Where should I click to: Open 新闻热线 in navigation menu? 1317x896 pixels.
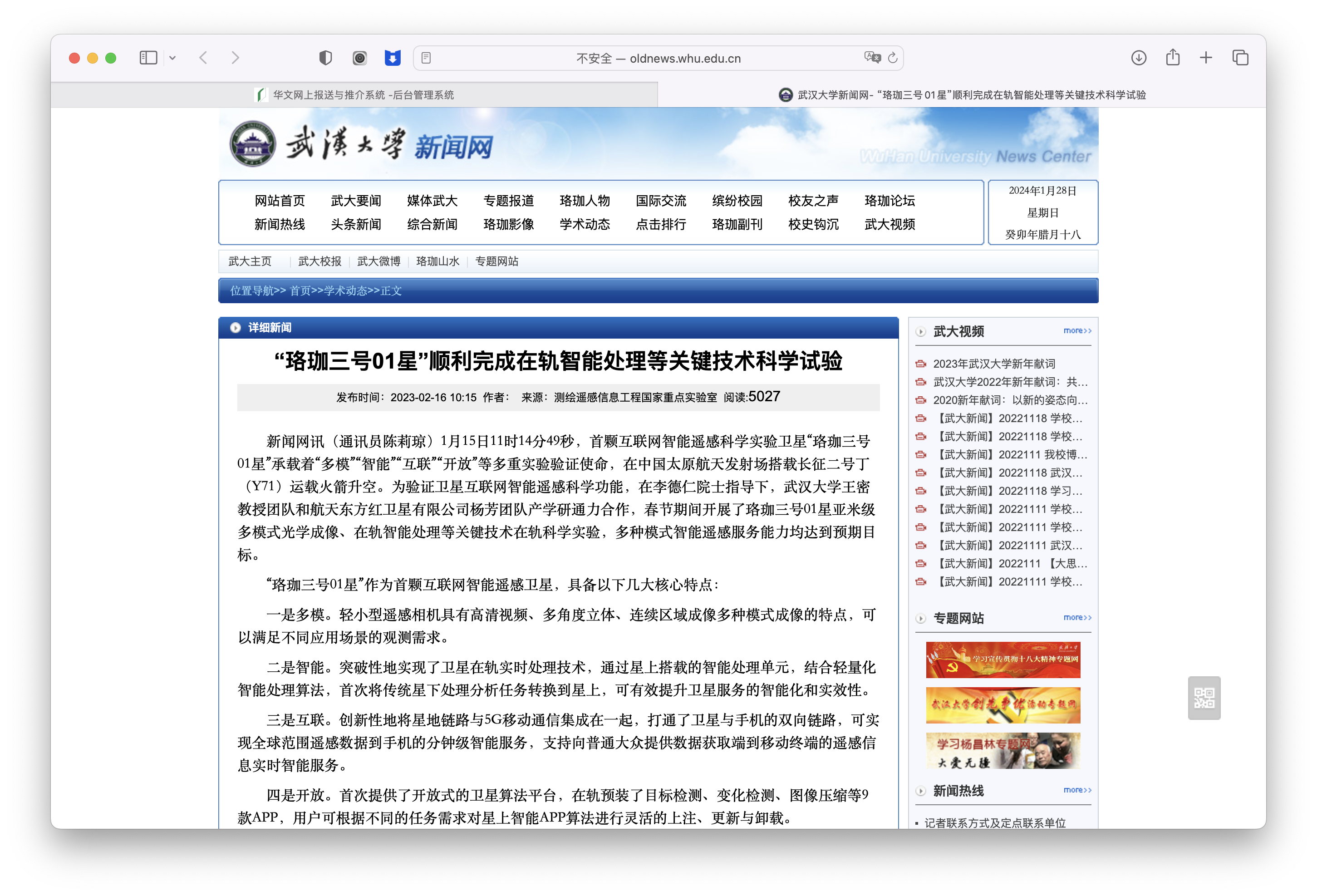(280, 224)
